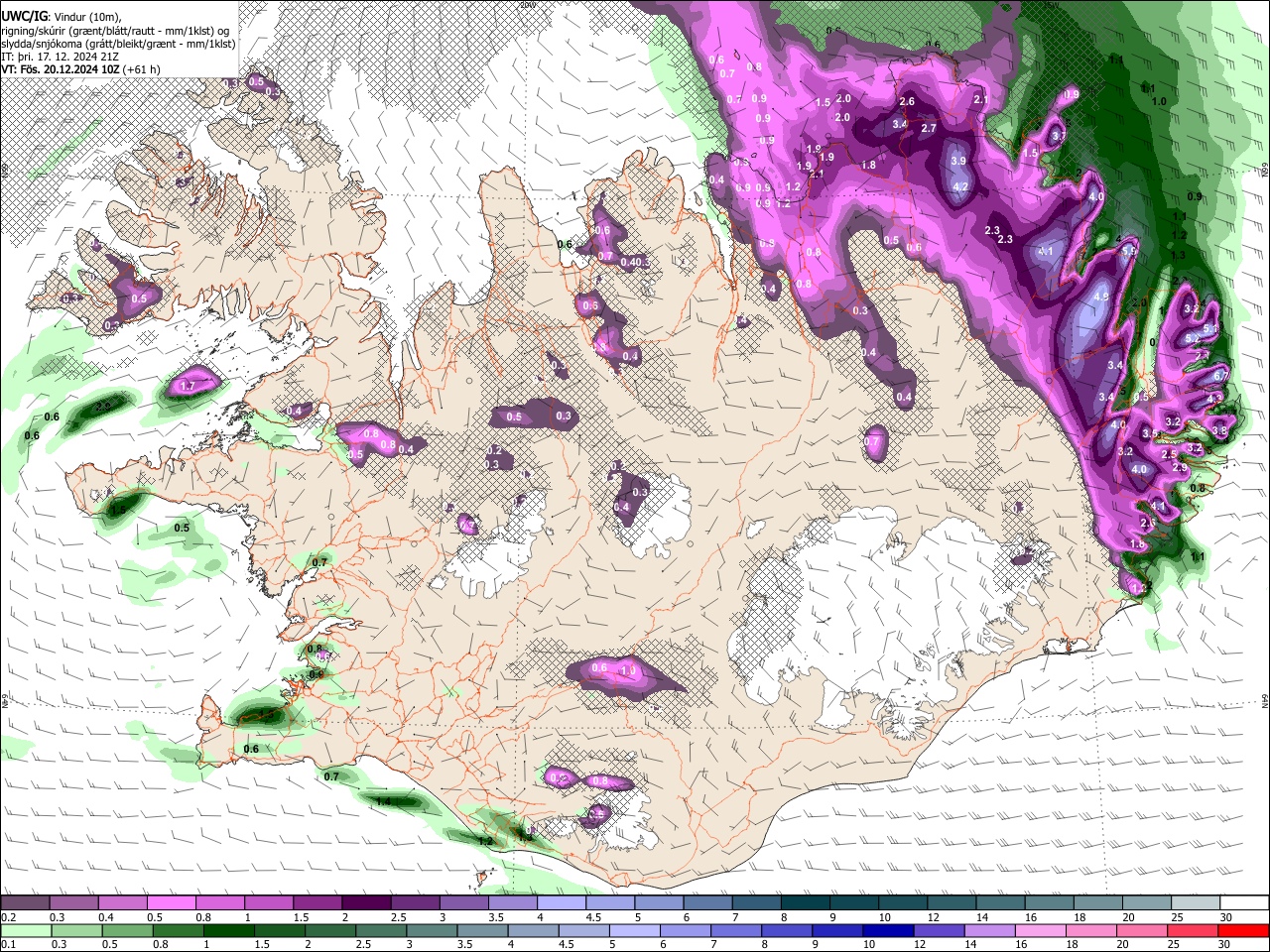Click the deep navy blue swatch labeled 10
1270x952 pixels.
click(888, 931)
